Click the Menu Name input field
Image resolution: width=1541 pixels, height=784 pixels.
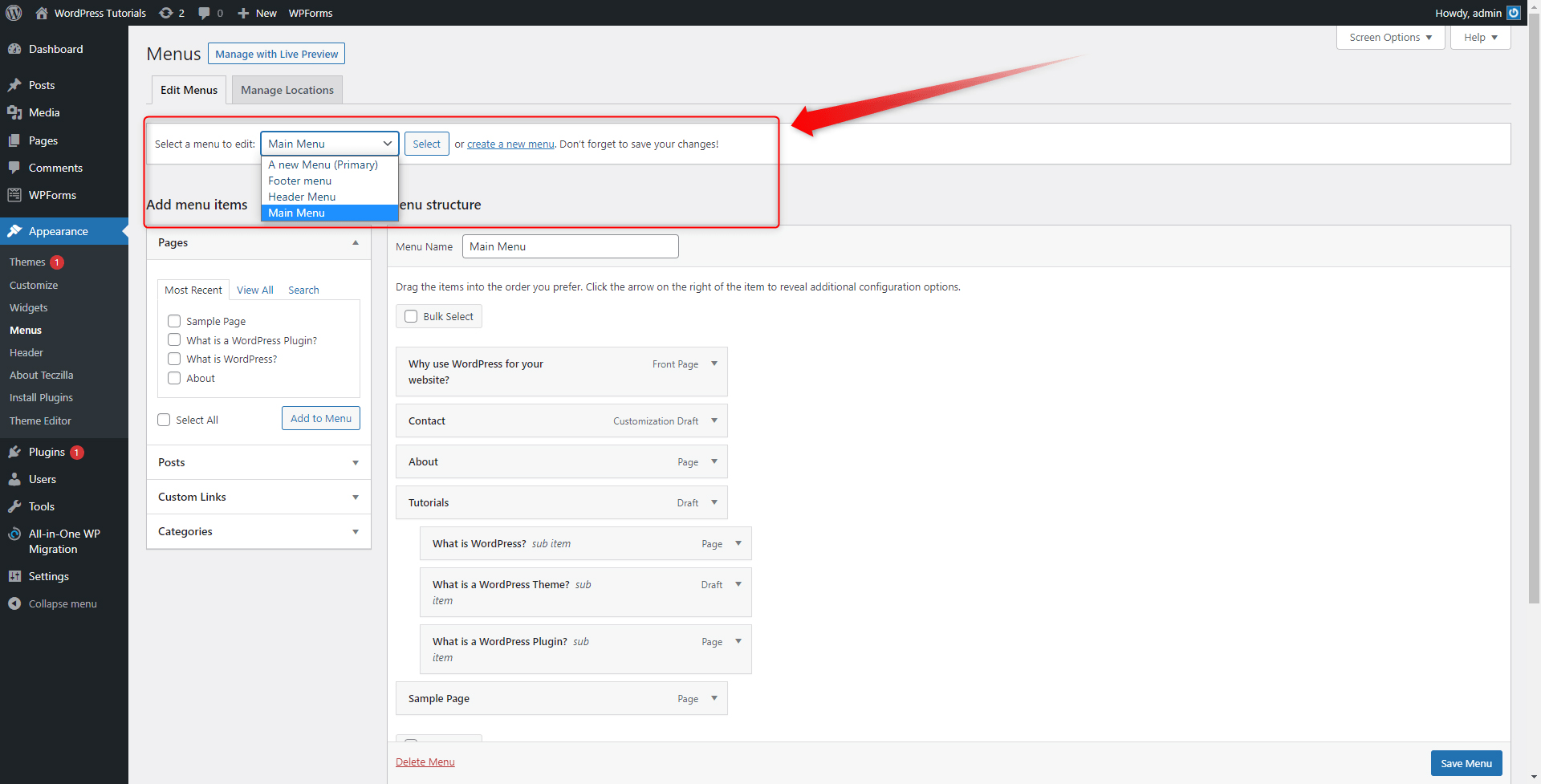(x=570, y=246)
